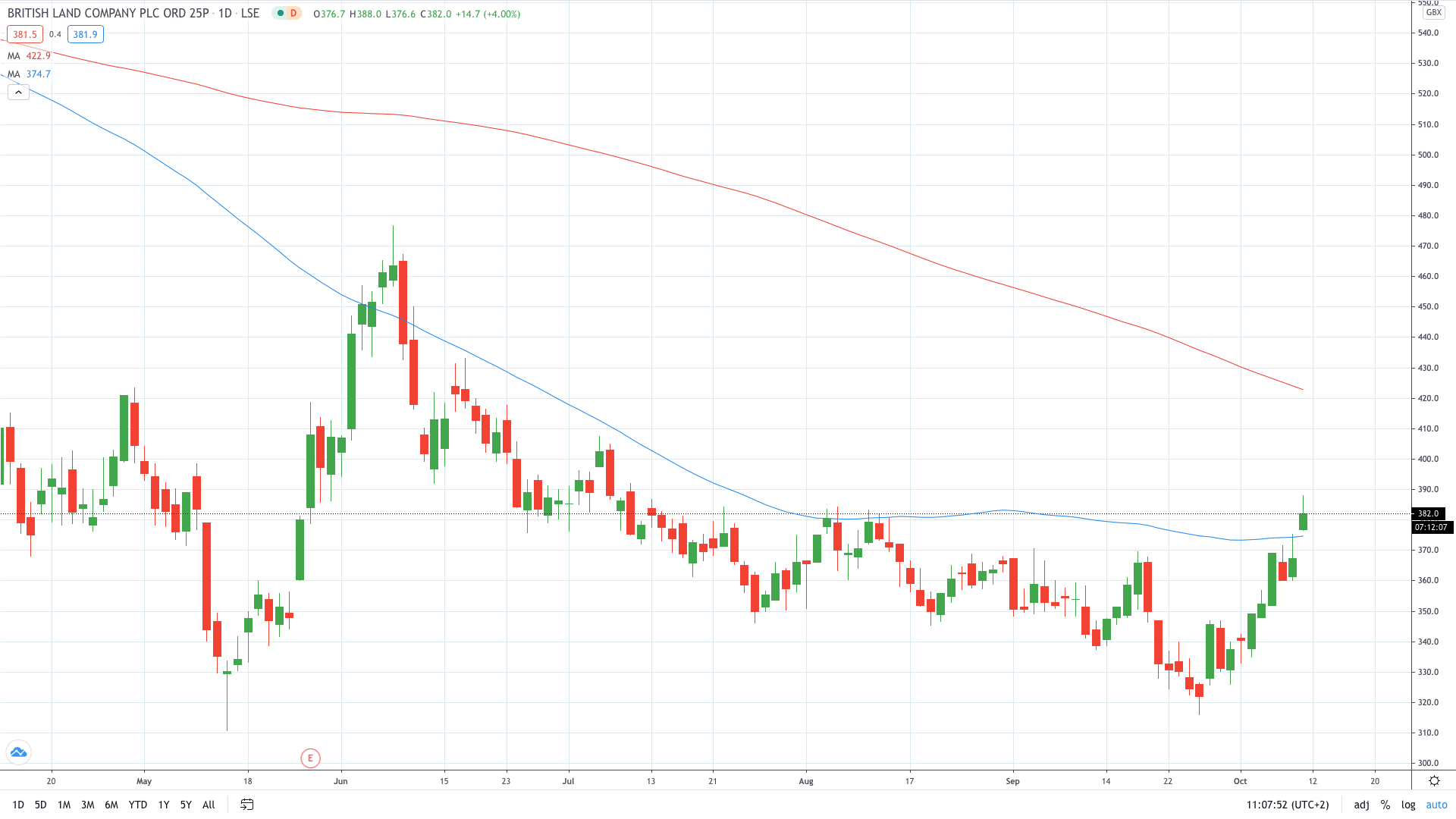The height and width of the screenshot is (819, 1456).
Task: Click the Oct date axis label
Action: click(x=1241, y=781)
